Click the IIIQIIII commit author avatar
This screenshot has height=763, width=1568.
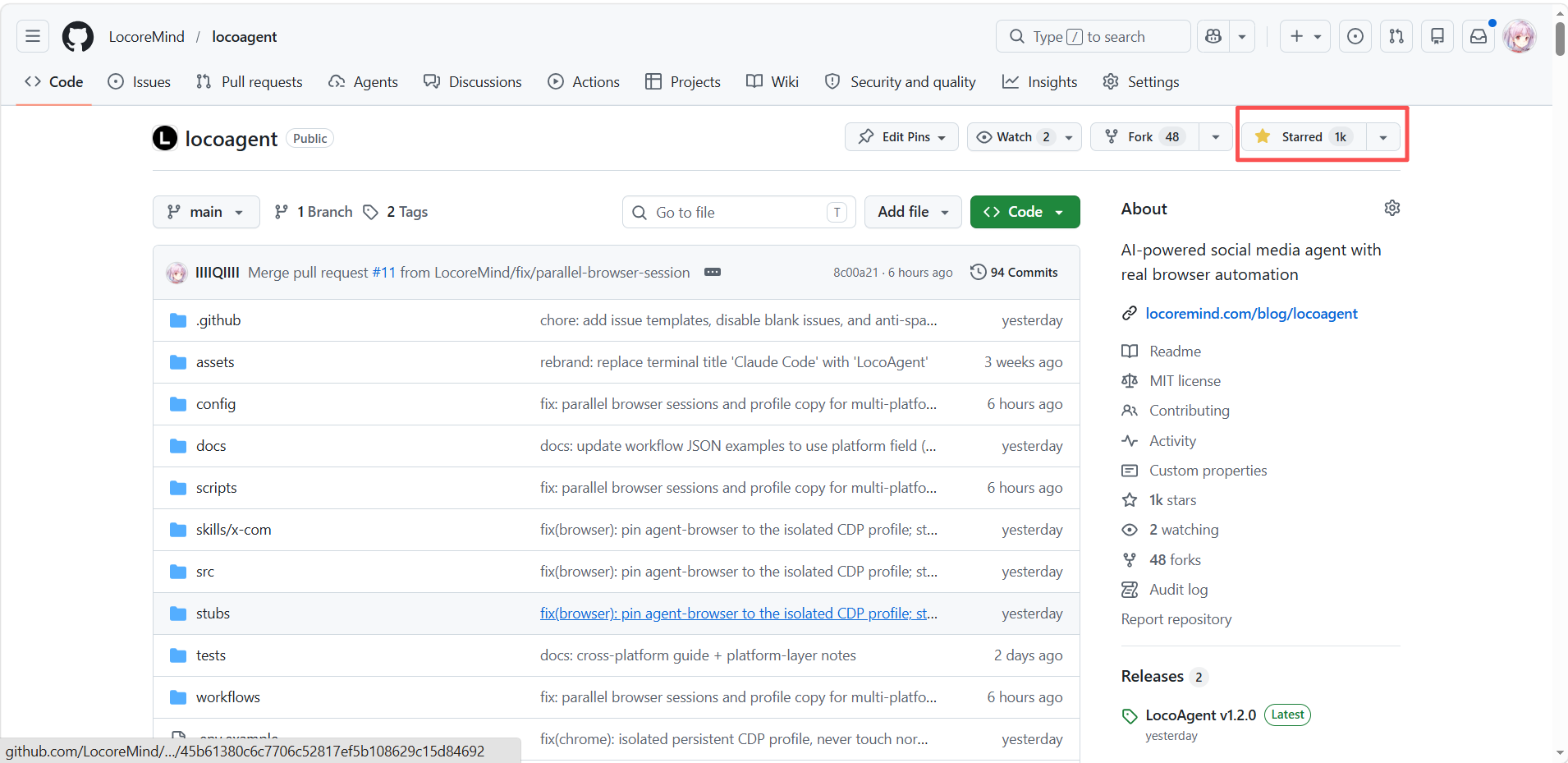(177, 273)
